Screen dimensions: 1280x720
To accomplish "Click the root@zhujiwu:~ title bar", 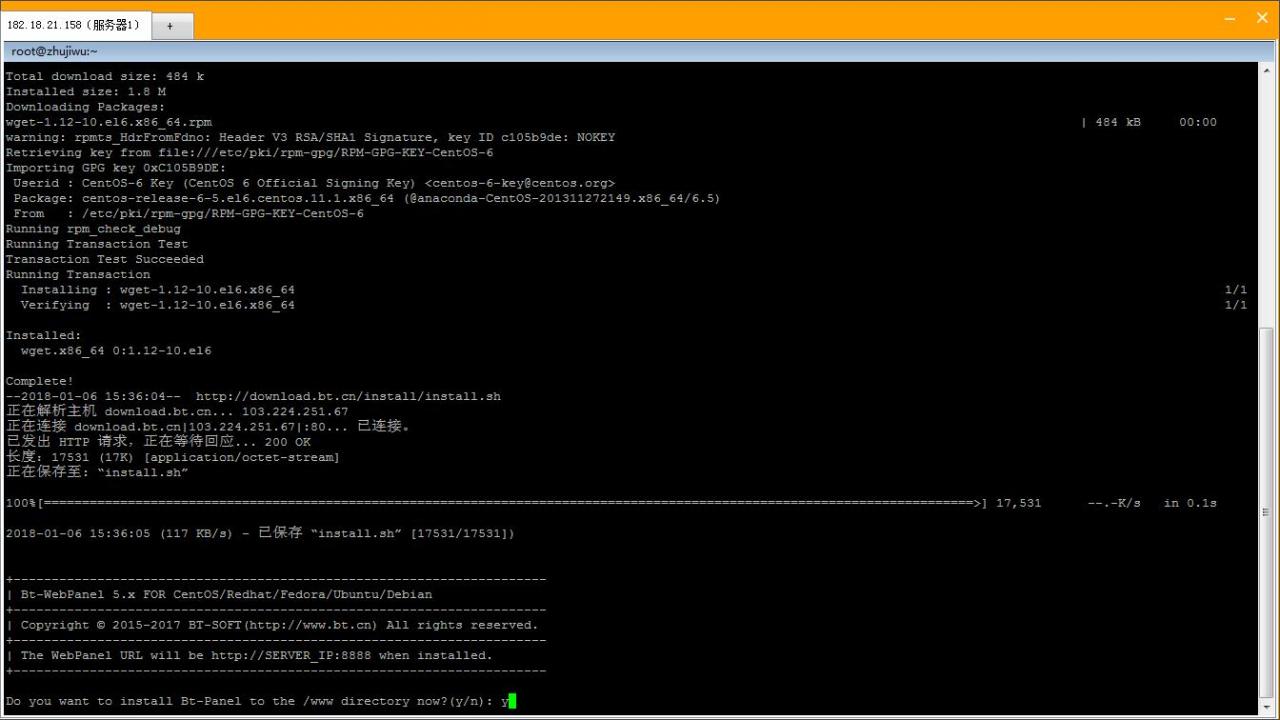I will [640, 51].
